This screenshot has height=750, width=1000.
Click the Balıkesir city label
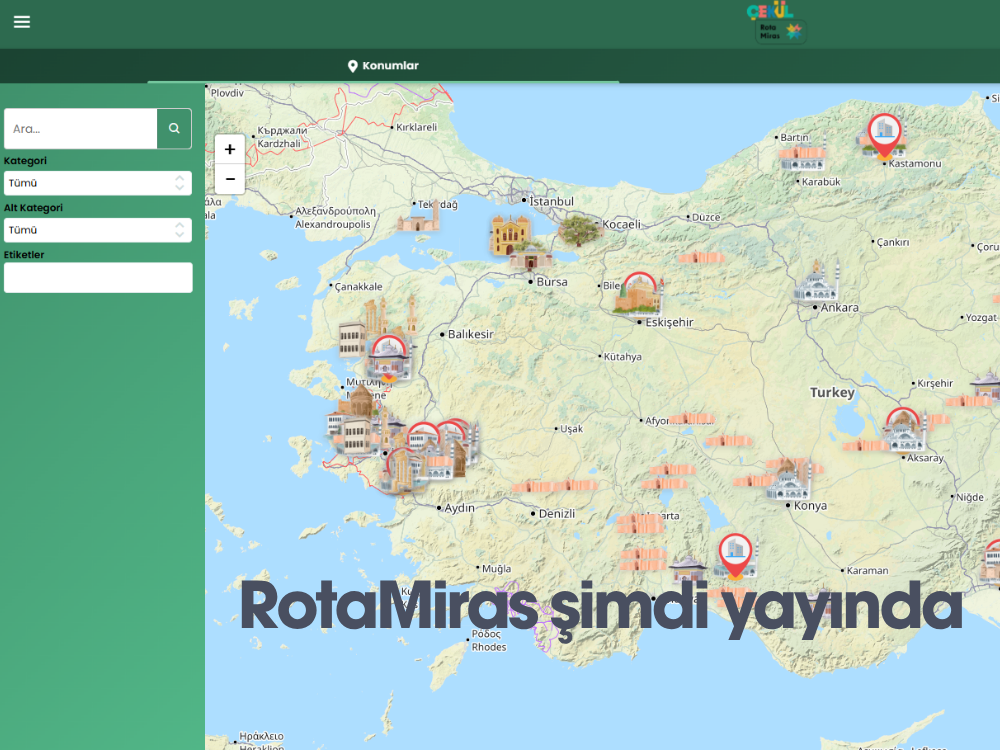[471, 334]
